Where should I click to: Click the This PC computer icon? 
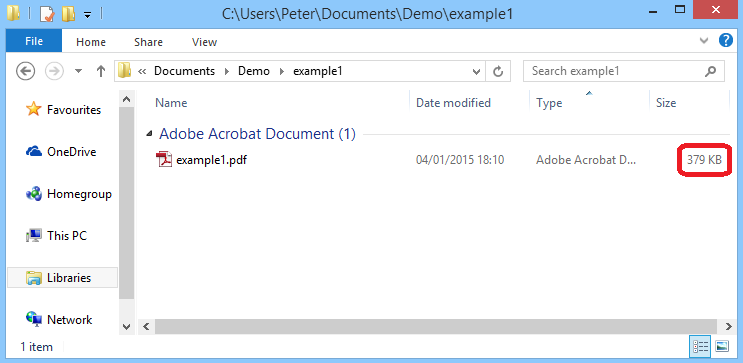point(34,236)
